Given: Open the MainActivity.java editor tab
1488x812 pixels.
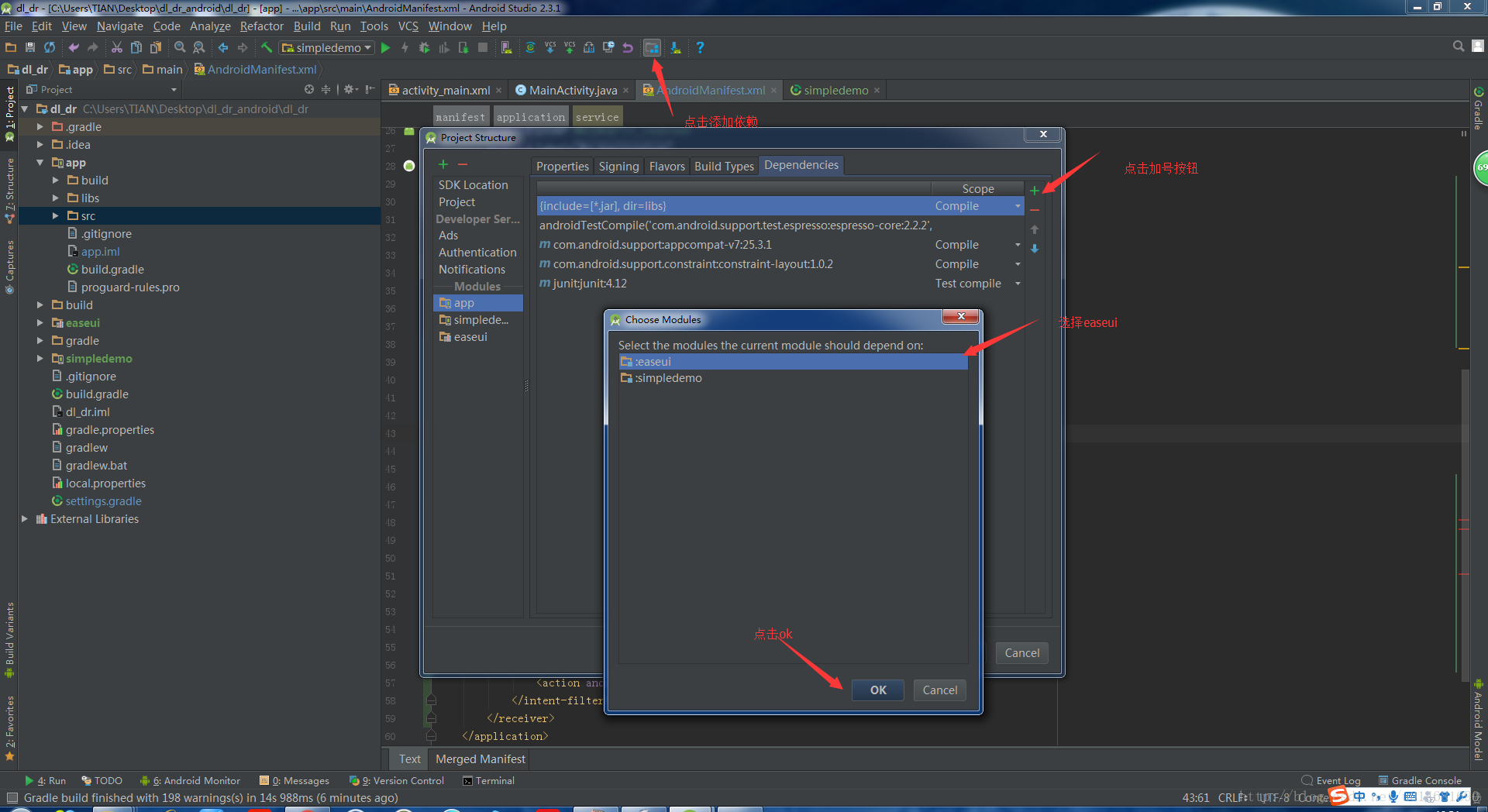Looking at the screenshot, I should point(573,91).
